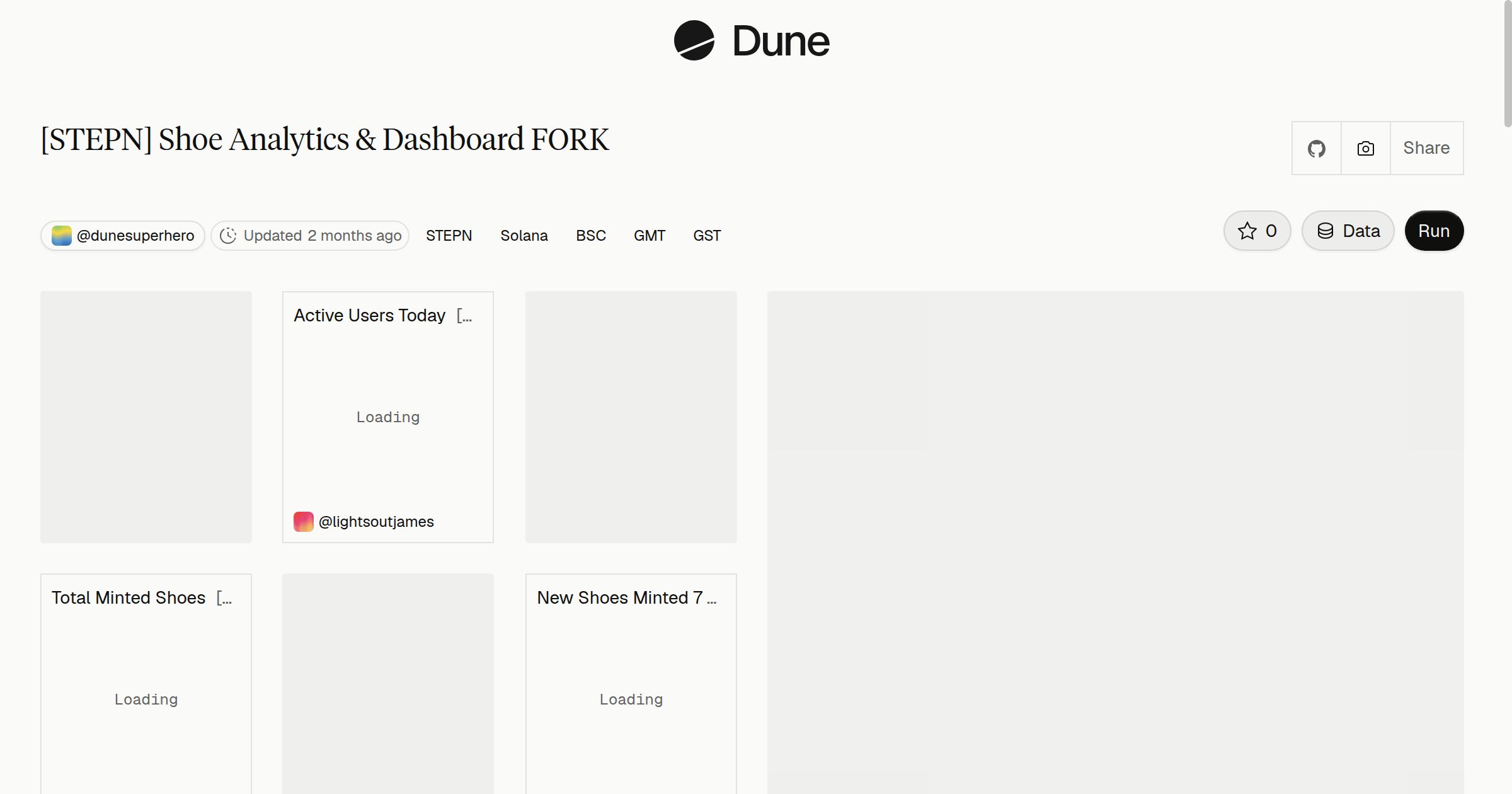This screenshot has width=1512, height=794.
Task: Click the dunesuperhero avatar image
Action: pyautogui.click(x=61, y=236)
